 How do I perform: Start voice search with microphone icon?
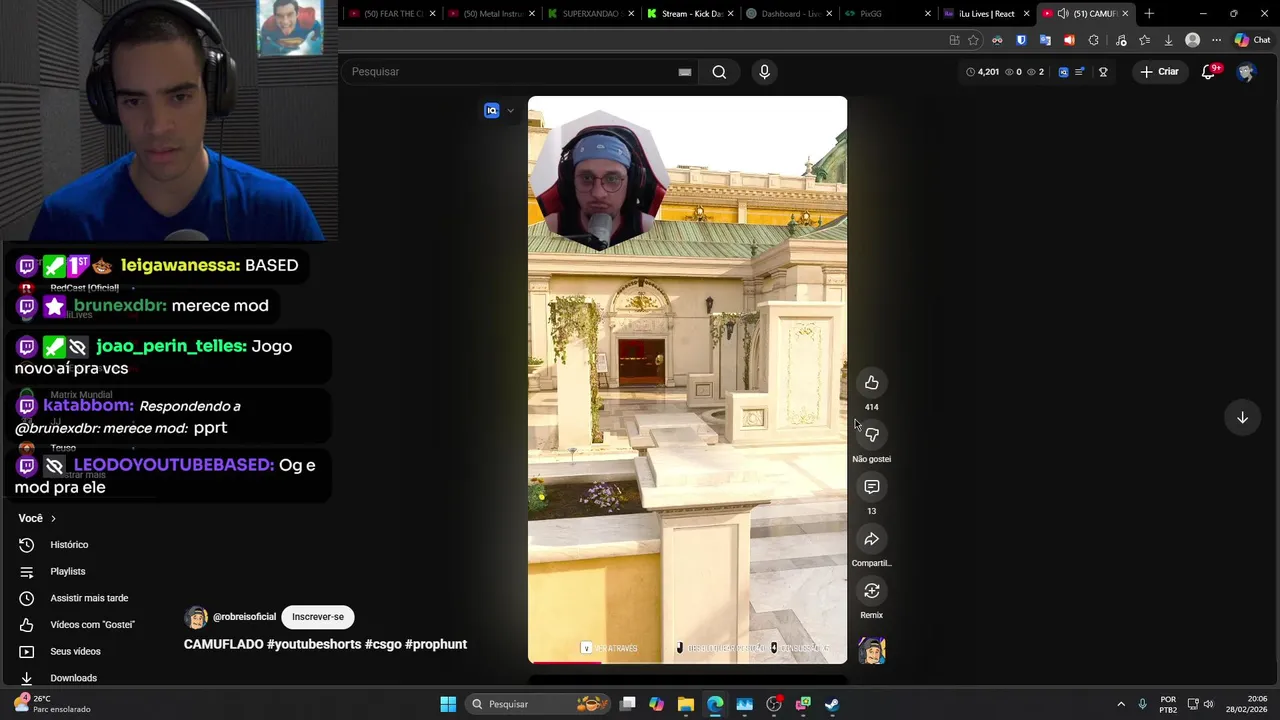click(x=764, y=72)
